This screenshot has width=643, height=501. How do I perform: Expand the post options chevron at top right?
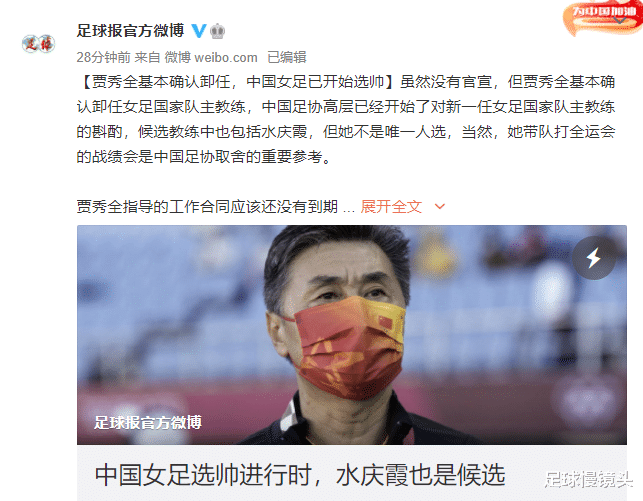pos(620,19)
